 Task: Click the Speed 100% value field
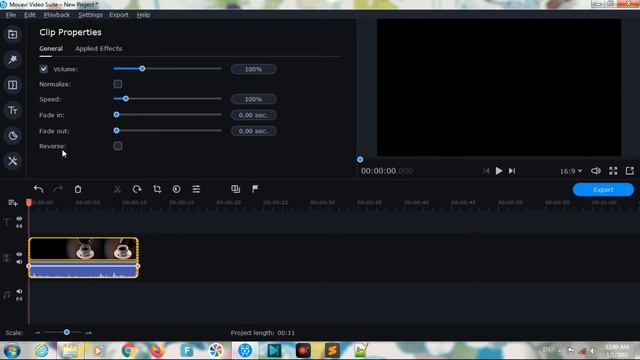point(253,99)
